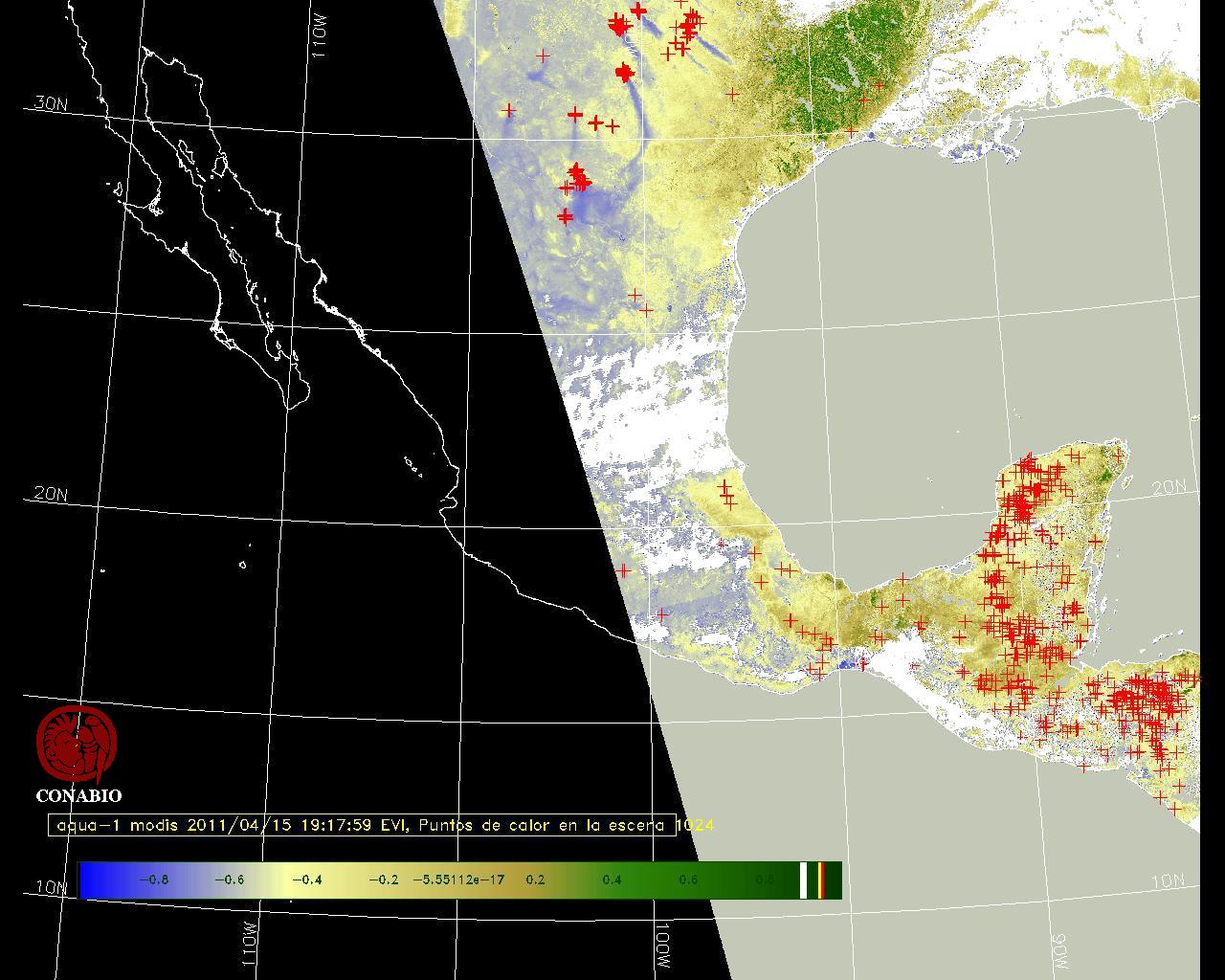Click the 20N label on the left side

51,494
